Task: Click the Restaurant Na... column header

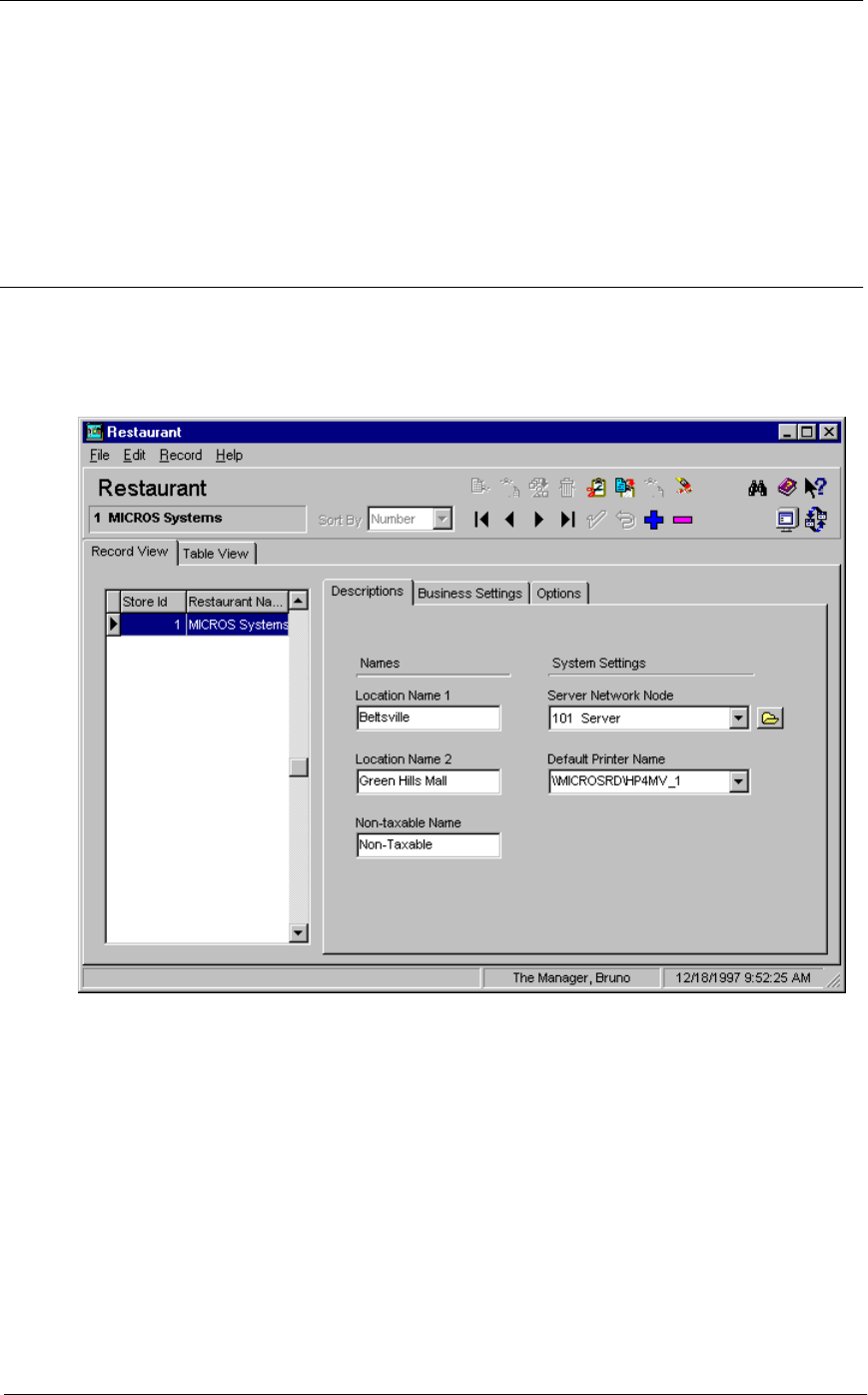Action: 237,602
